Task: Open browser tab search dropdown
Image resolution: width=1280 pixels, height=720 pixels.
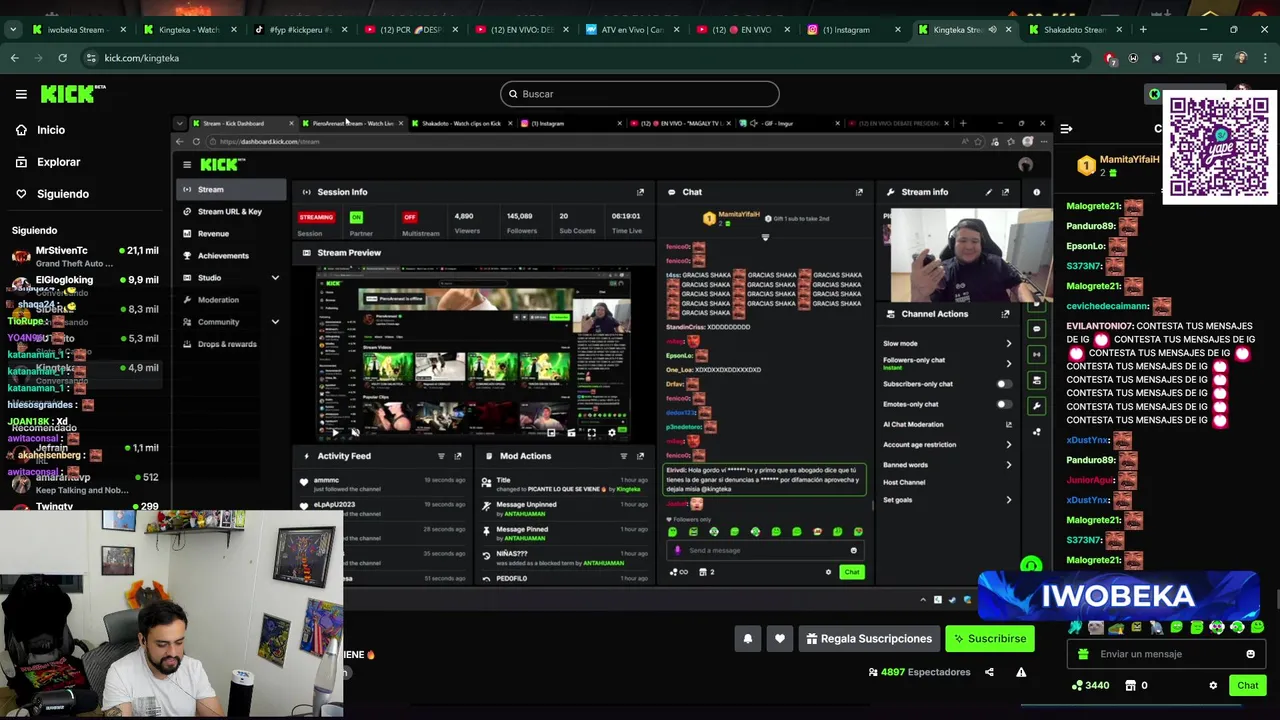Action: pyautogui.click(x=12, y=30)
